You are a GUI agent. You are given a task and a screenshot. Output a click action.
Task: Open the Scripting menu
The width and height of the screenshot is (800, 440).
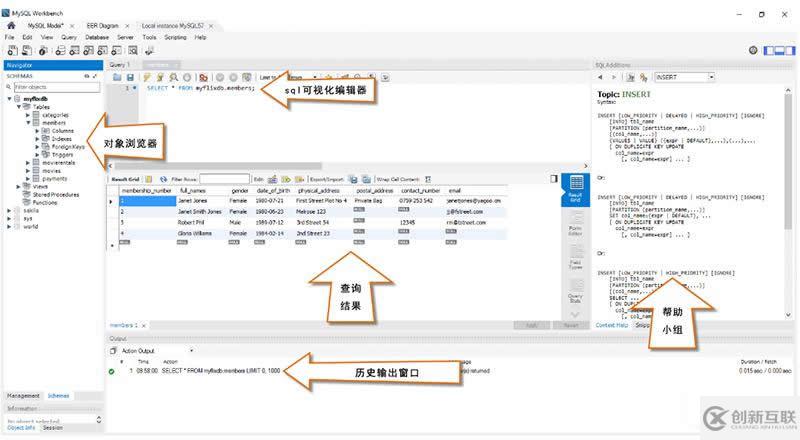(x=176, y=37)
